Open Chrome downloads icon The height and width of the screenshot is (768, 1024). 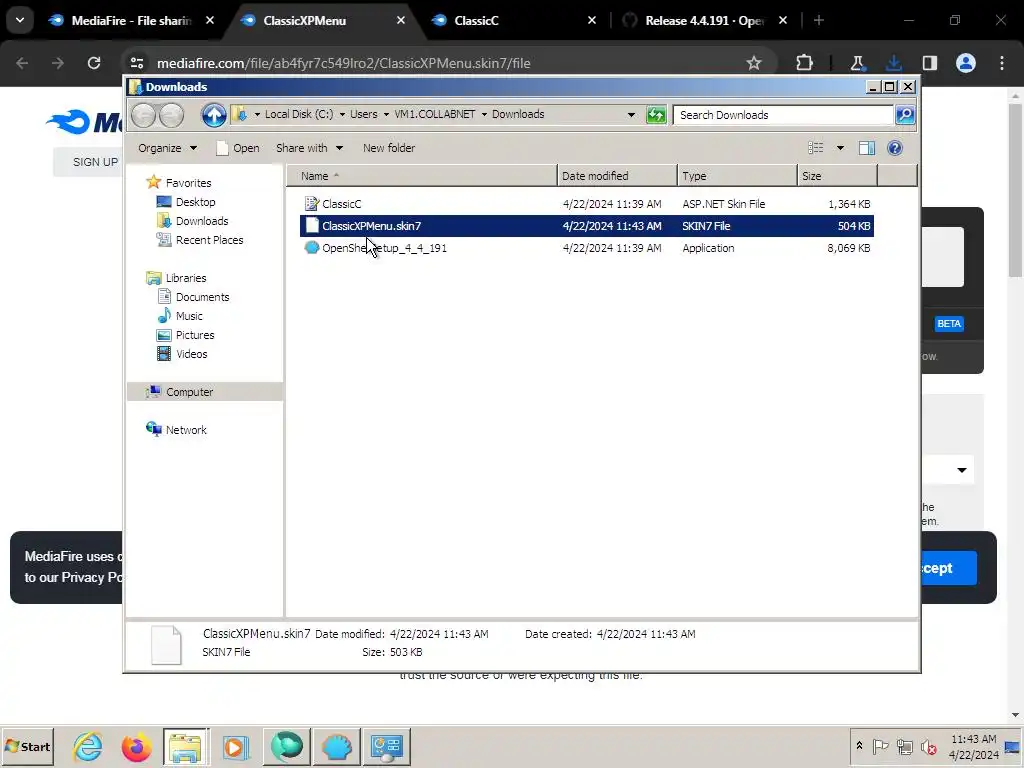tap(894, 63)
